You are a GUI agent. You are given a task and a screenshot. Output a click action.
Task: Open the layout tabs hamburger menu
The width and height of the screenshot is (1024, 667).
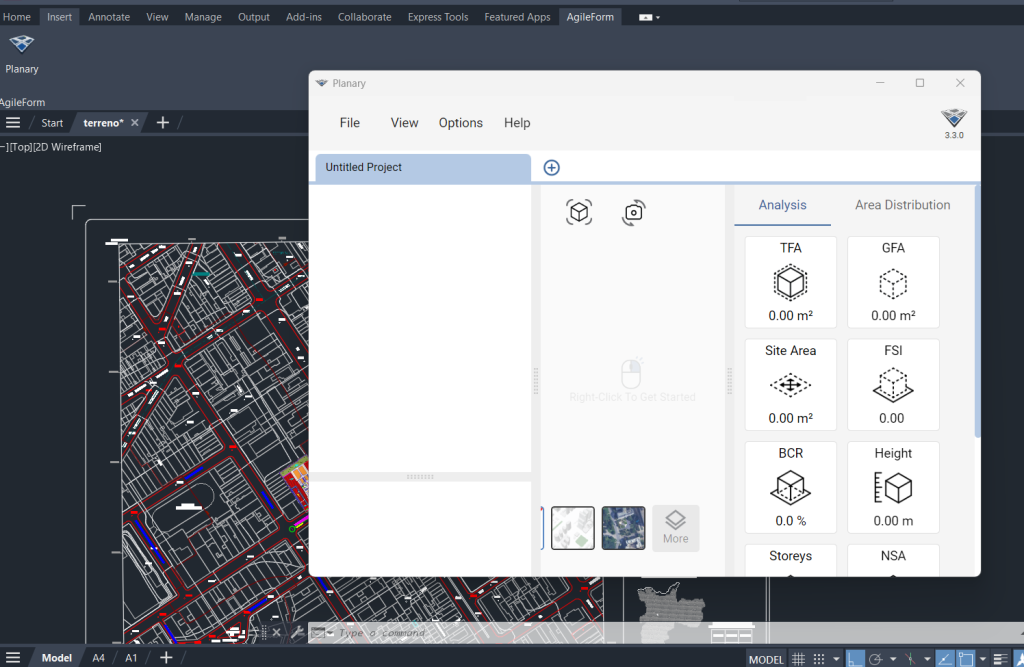[x=13, y=657]
